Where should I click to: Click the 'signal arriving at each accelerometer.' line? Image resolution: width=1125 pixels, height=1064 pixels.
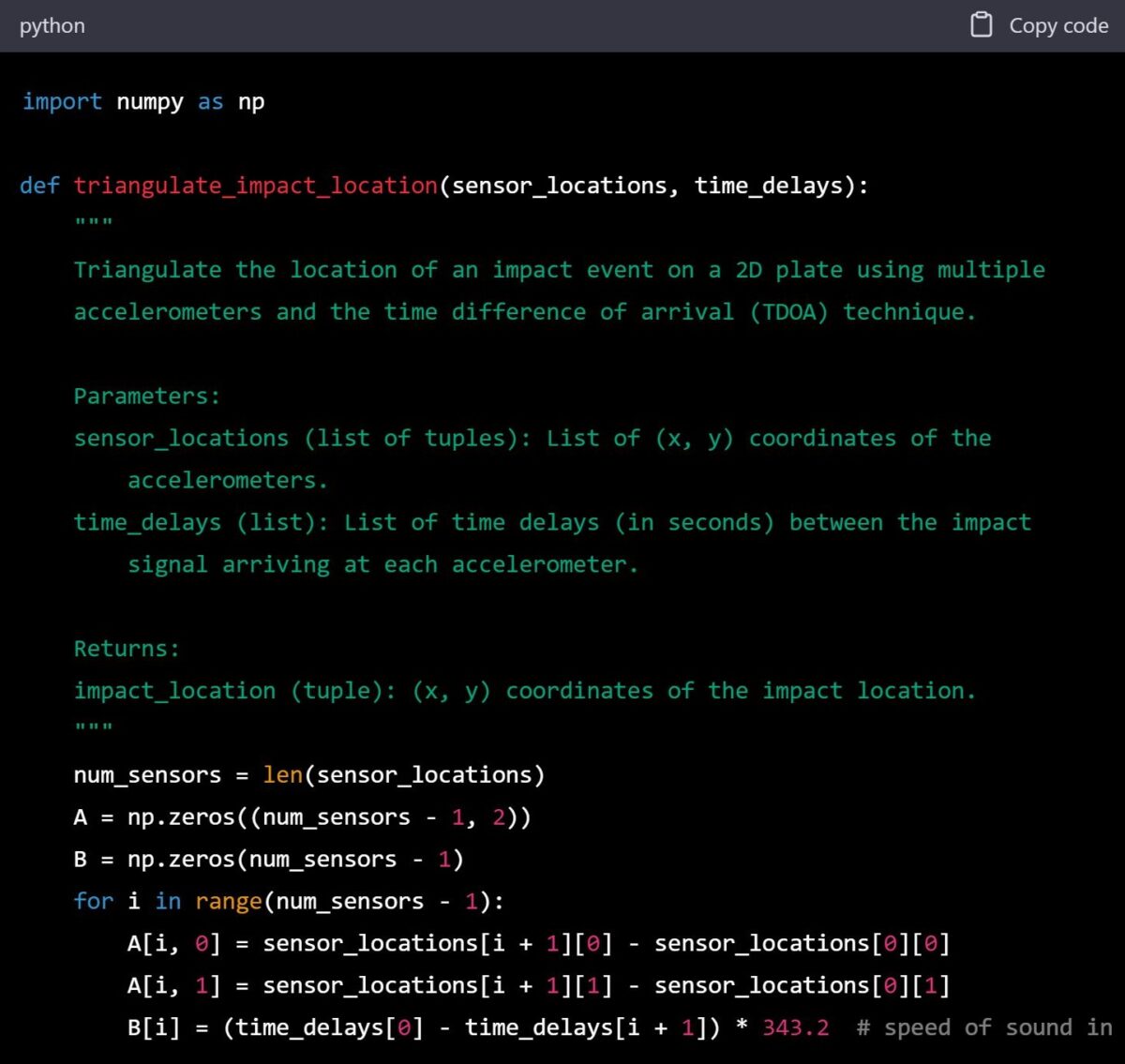[382, 565]
